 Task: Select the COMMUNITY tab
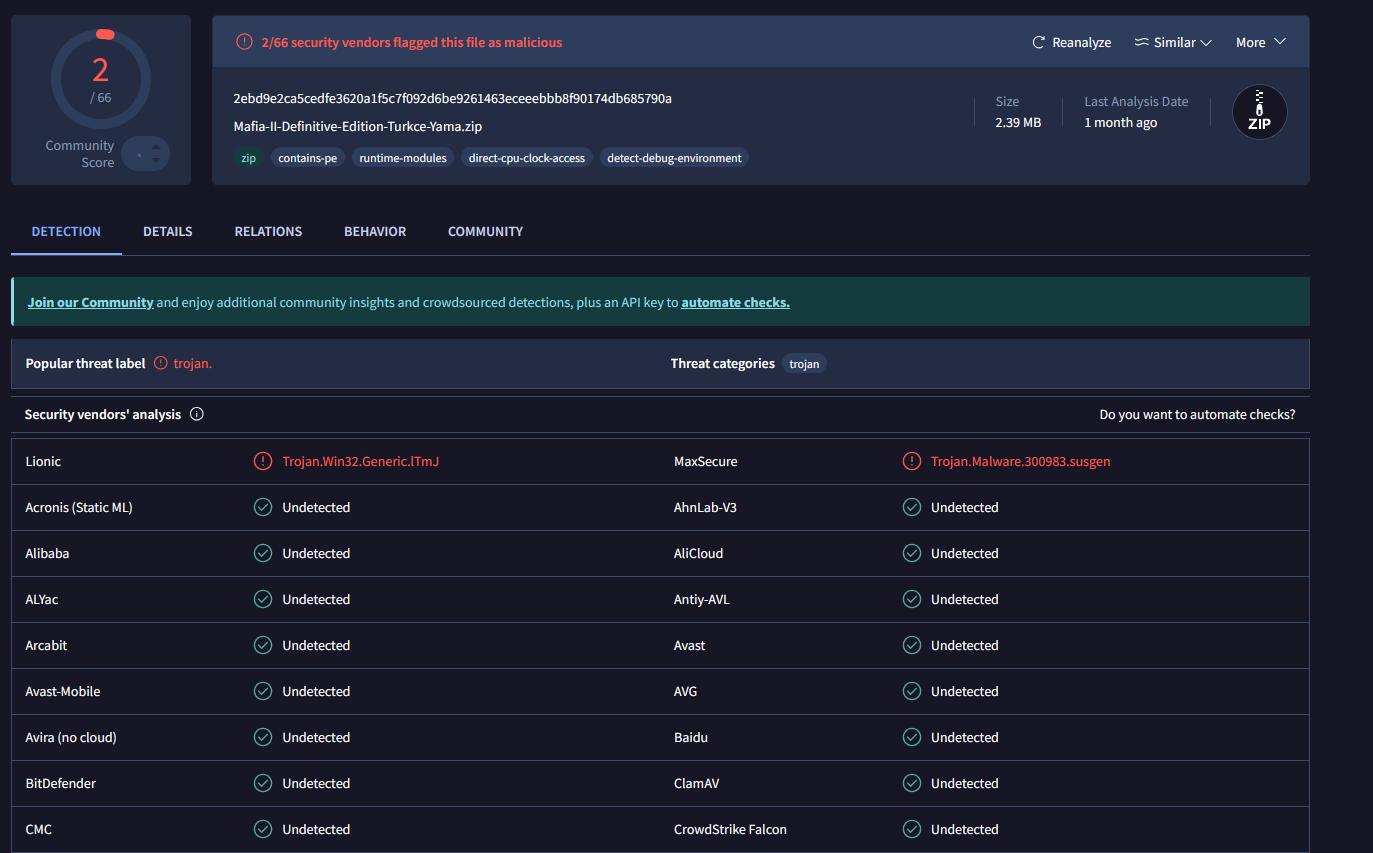[485, 231]
